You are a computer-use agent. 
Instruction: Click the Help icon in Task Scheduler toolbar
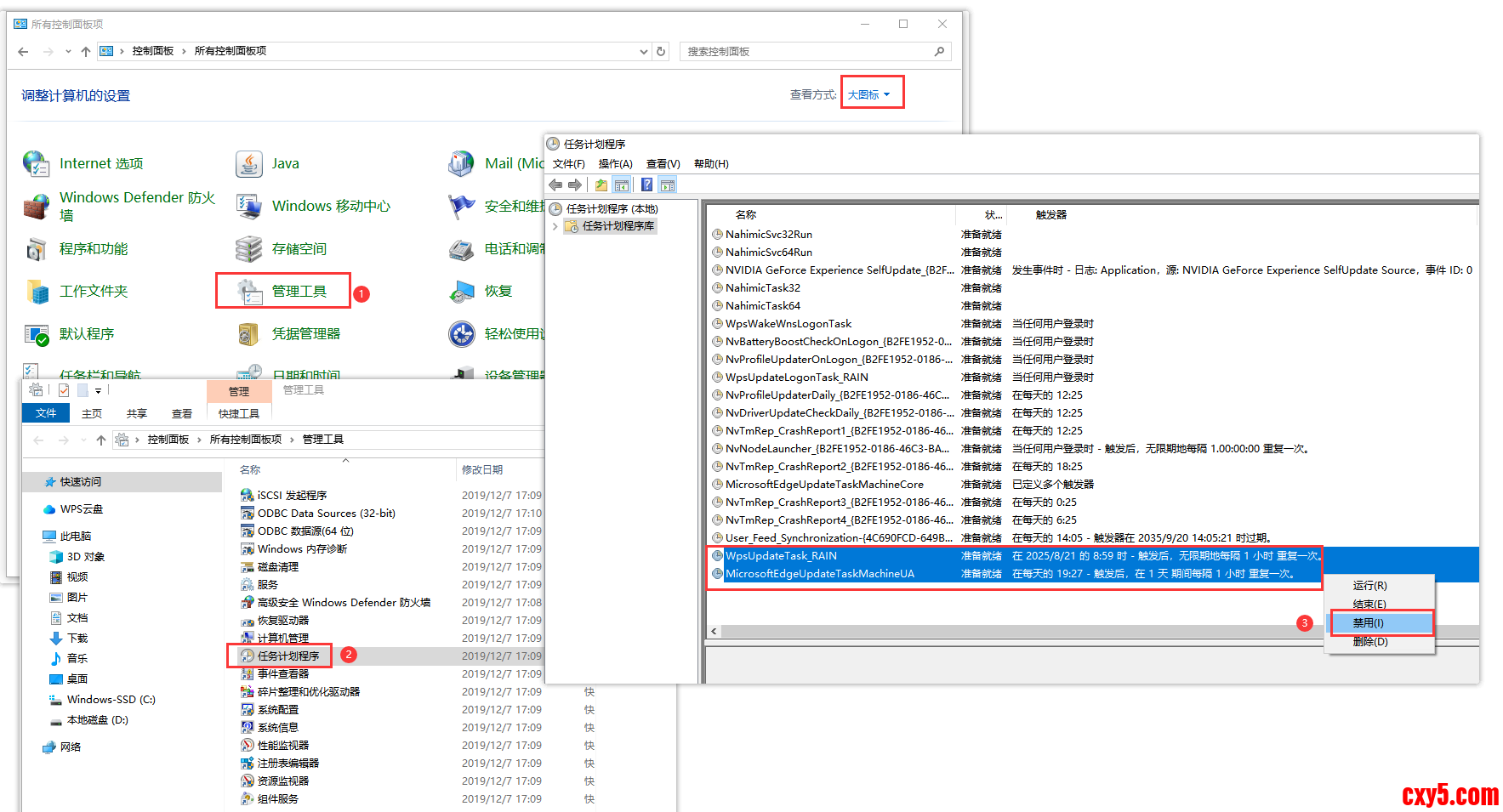pyautogui.click(x=647, y=185)
